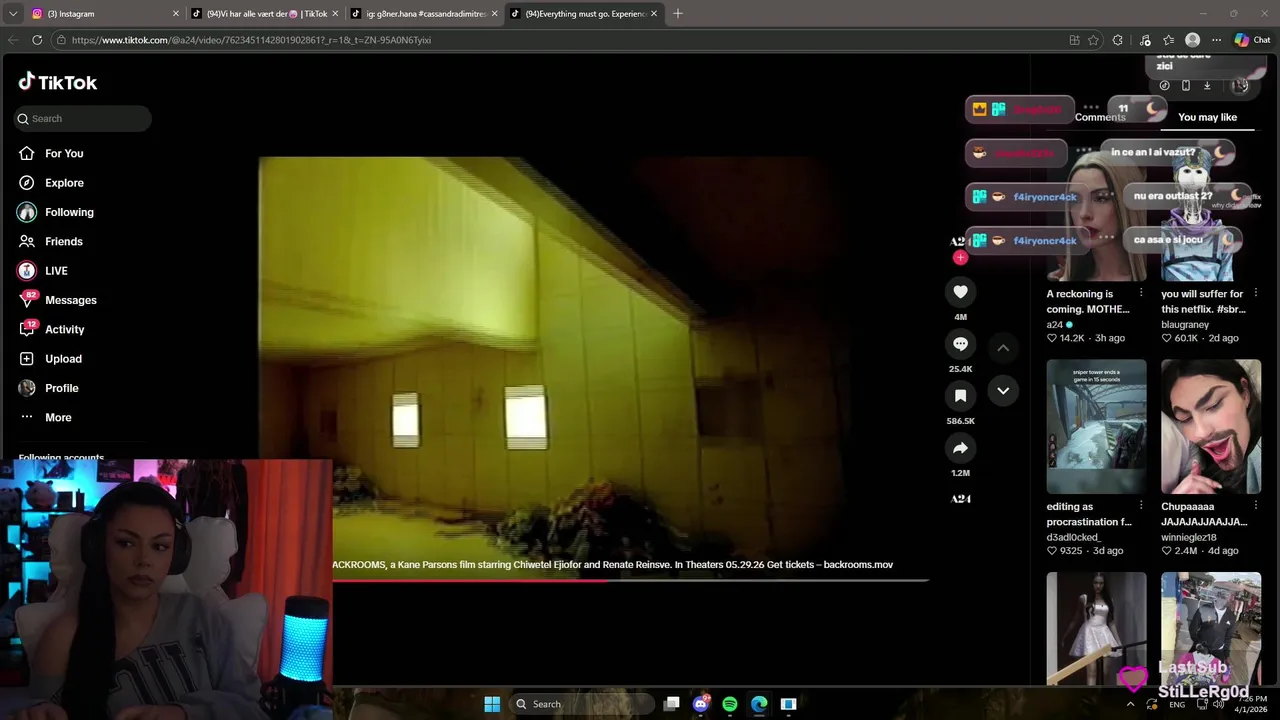Open the browser profile avatar
1280x720 pixels.
point(1192,40)
